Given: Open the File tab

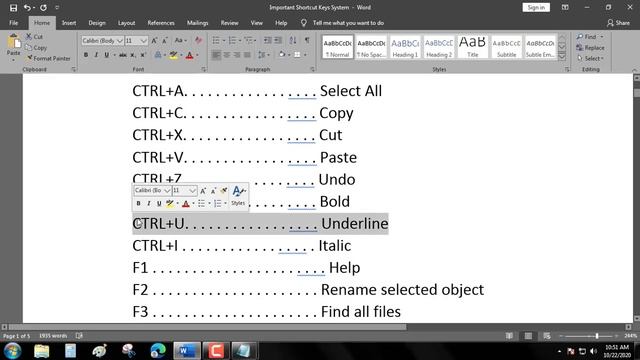Looking at the screenshot, I should pyautogui.click(x=13, y=23).
